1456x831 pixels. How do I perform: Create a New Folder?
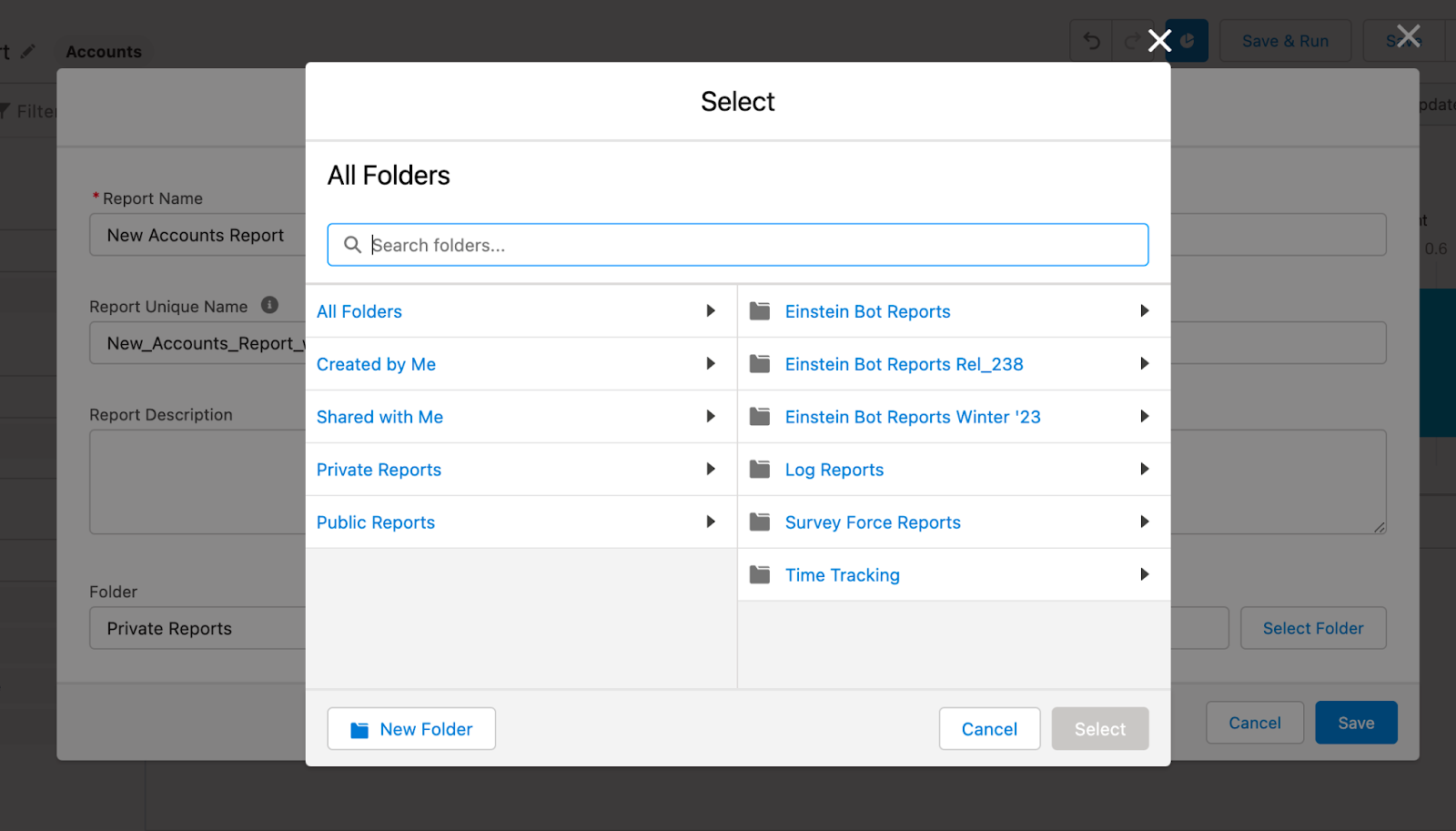(x=411, y=729)
